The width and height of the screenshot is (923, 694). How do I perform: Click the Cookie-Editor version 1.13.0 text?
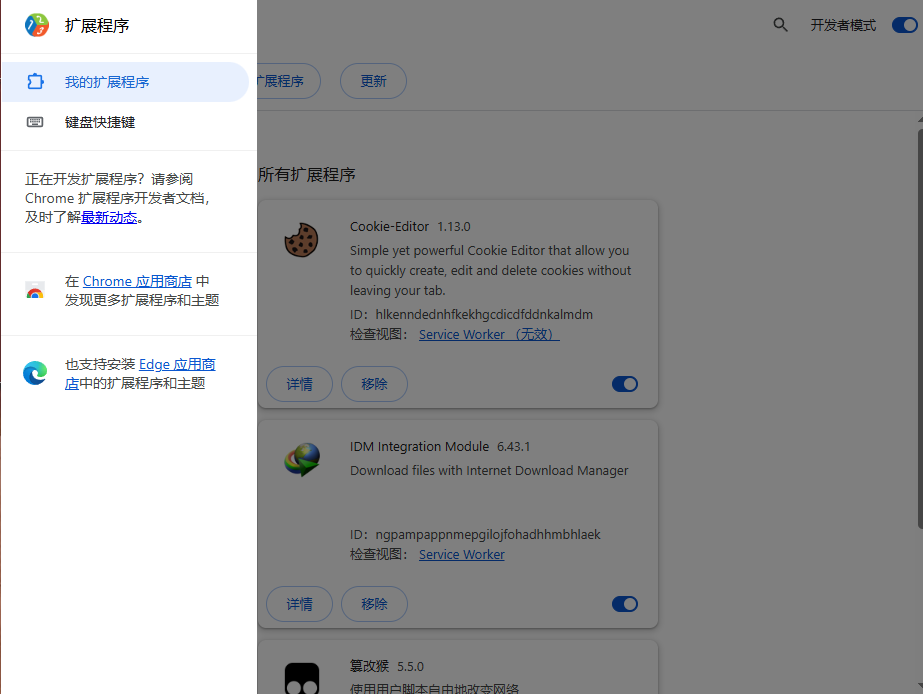point(454,227)
